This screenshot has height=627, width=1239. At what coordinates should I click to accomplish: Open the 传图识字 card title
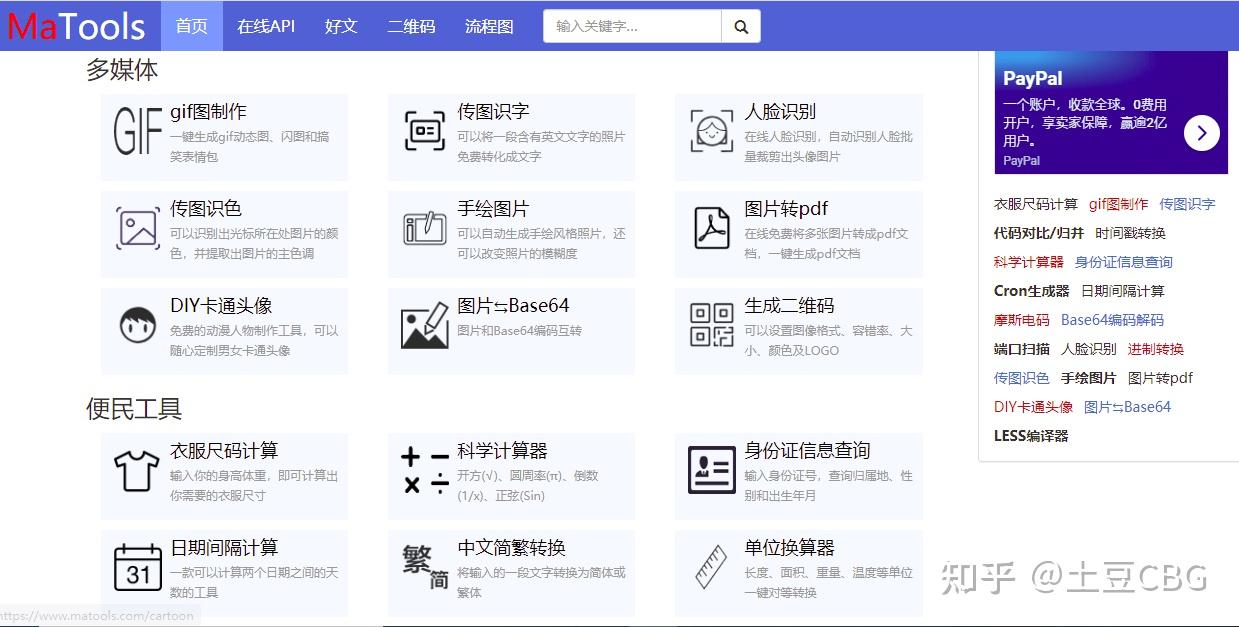pyautogui.click(x=494, y=112)
